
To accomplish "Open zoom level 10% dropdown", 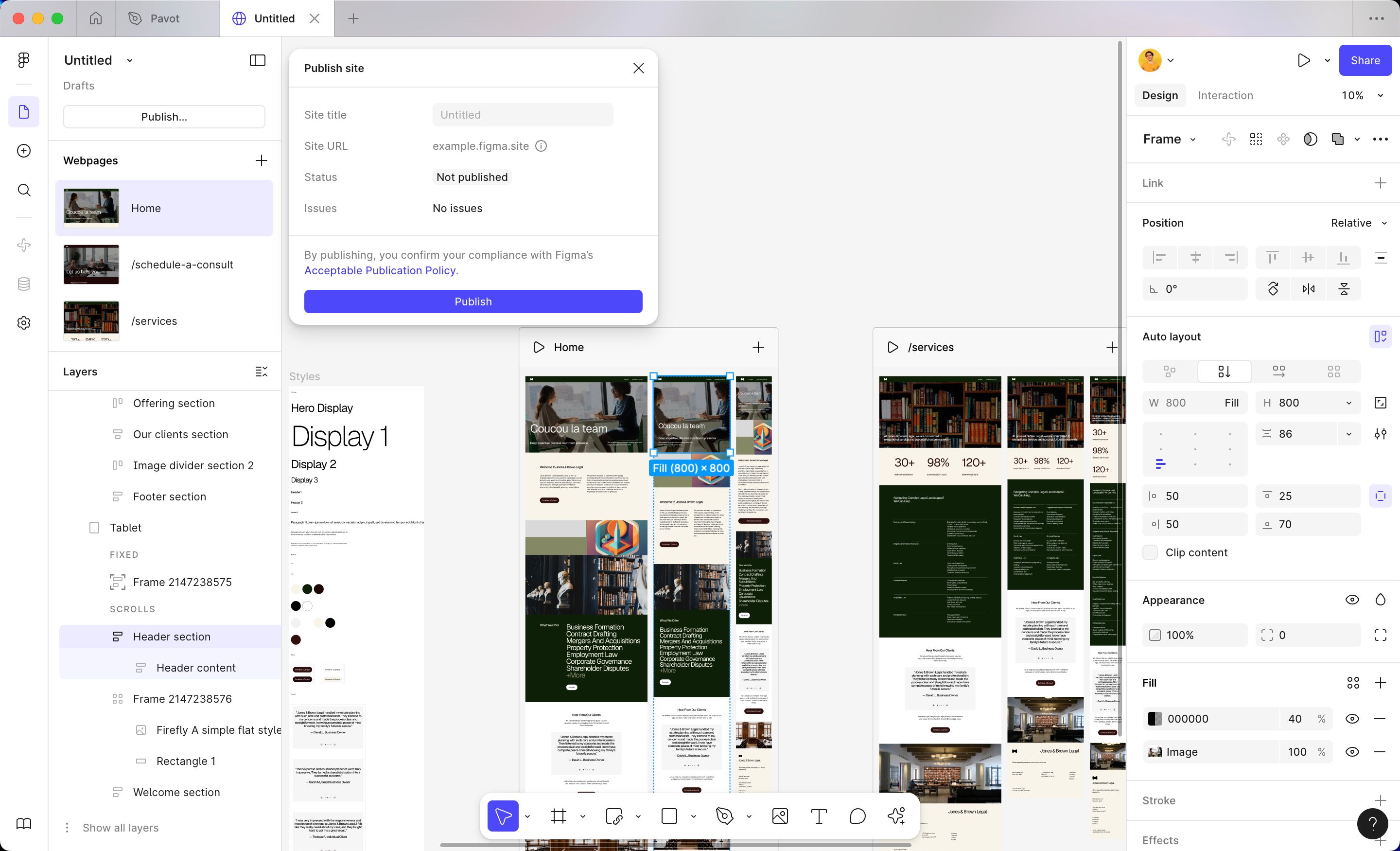I will [1380, 95].
